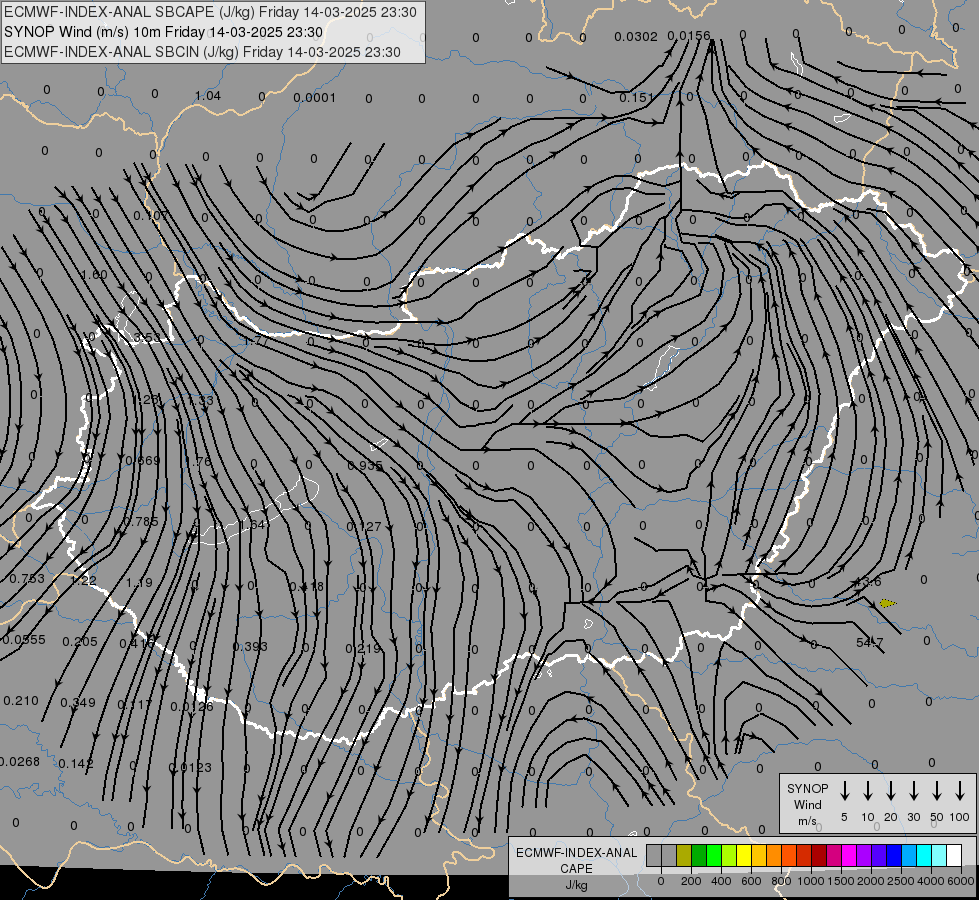Click the 0.0126 value on the map
The width and height of the screenshot is (979, 900).
coord(192,706)
